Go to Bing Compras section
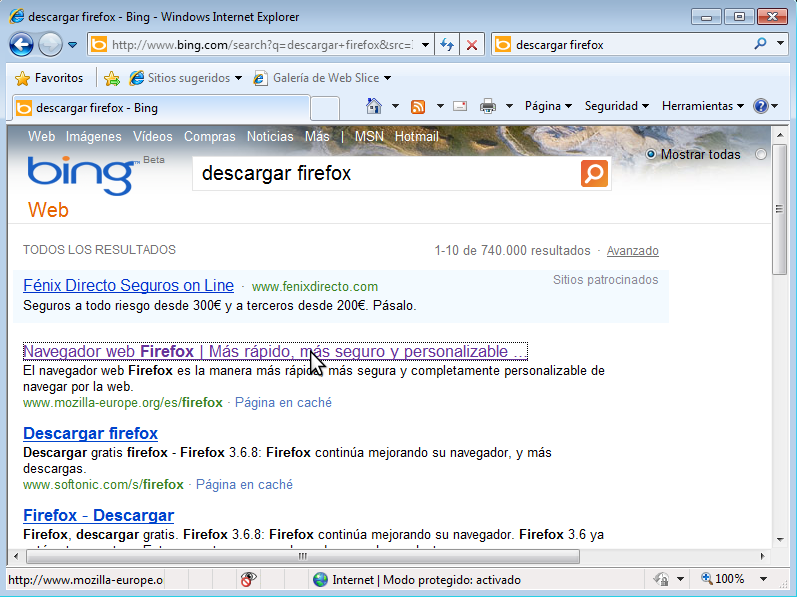 [x=209, y=136]
